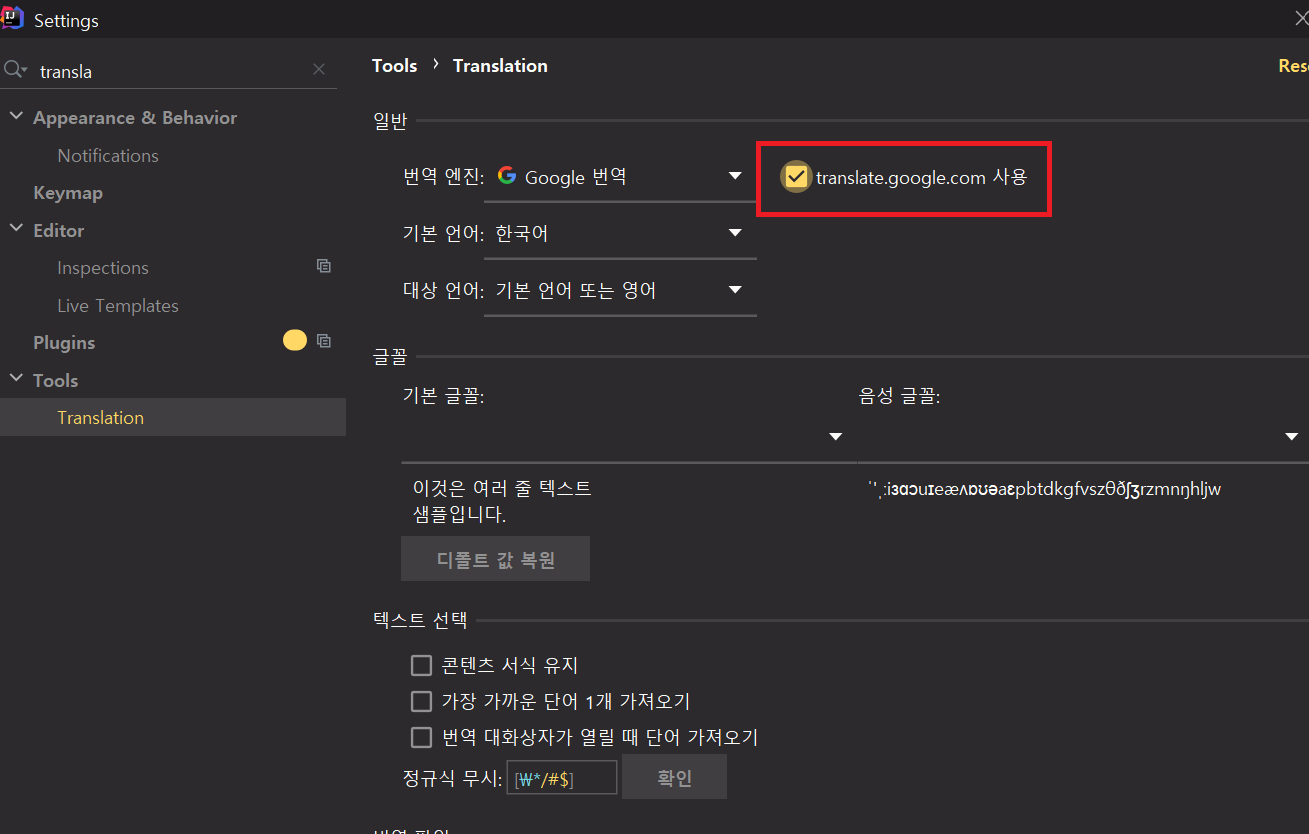
Task: Click the 정규식 무시 regex input field
Action: coord(562,778)
